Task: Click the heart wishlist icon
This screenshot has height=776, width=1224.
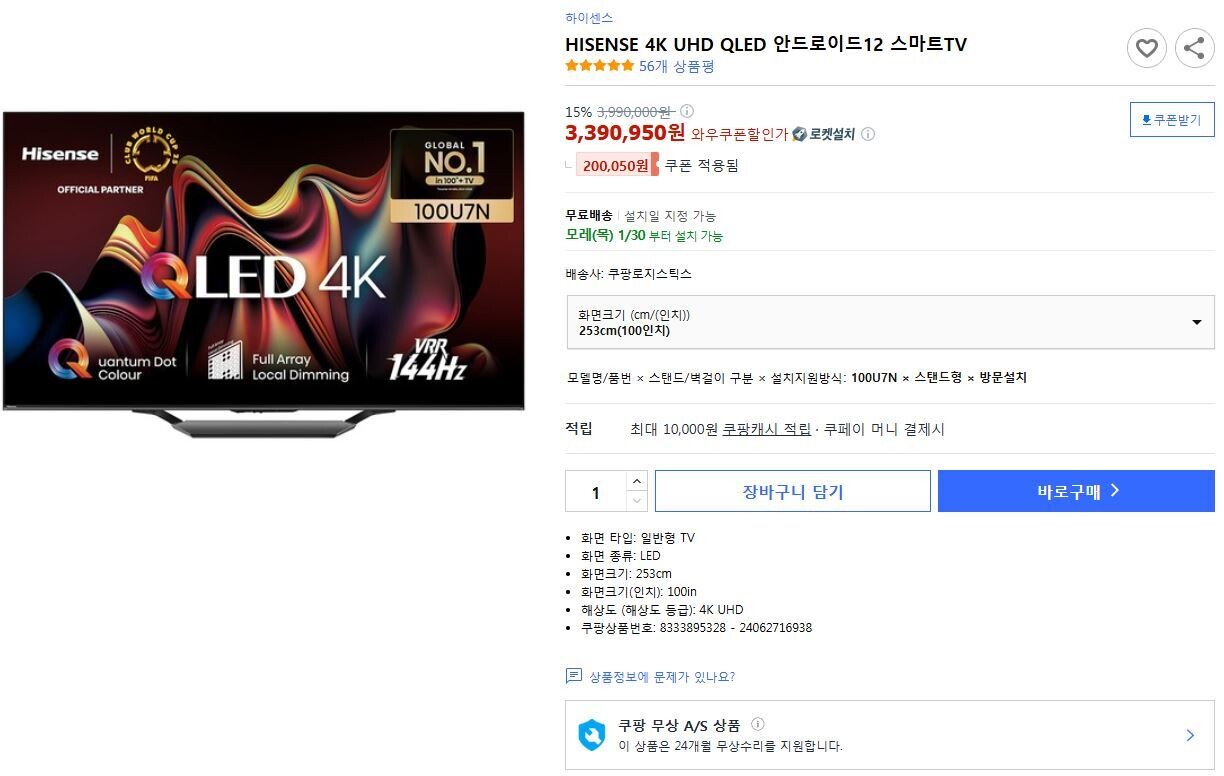Action: (x=1146, y=47)
